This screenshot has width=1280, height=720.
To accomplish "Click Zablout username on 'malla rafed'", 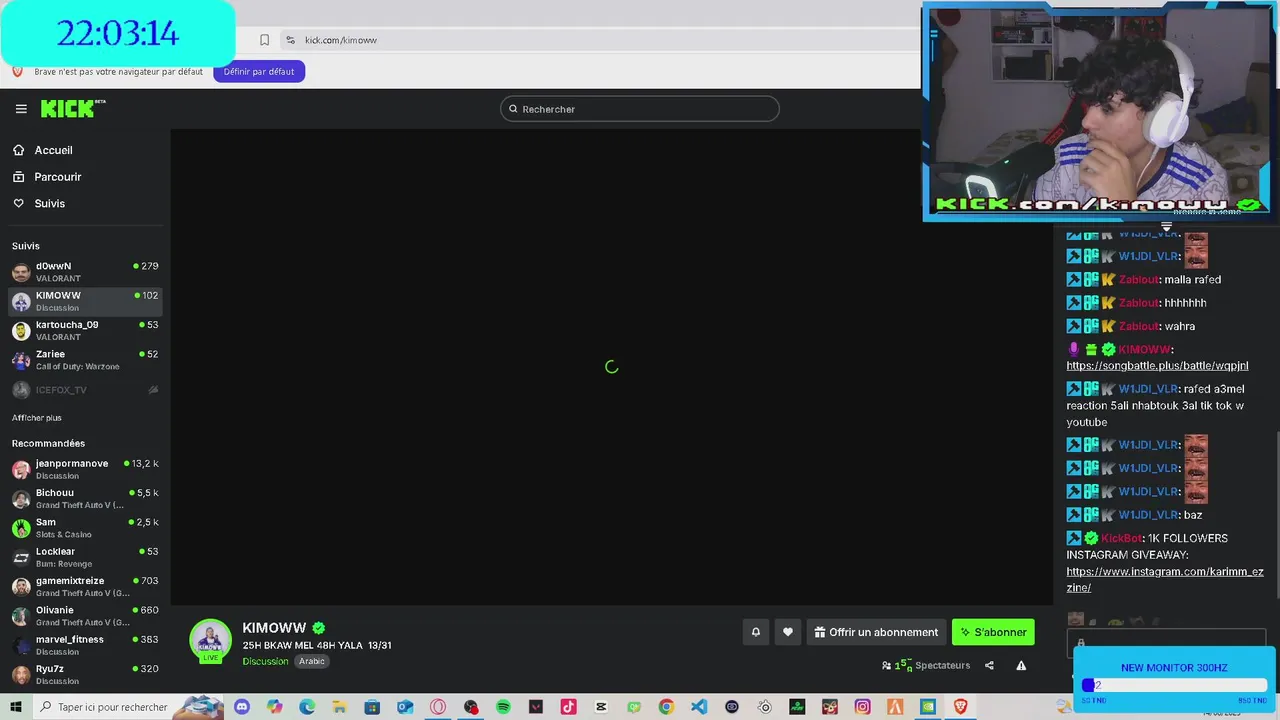I will point(1139,280).
